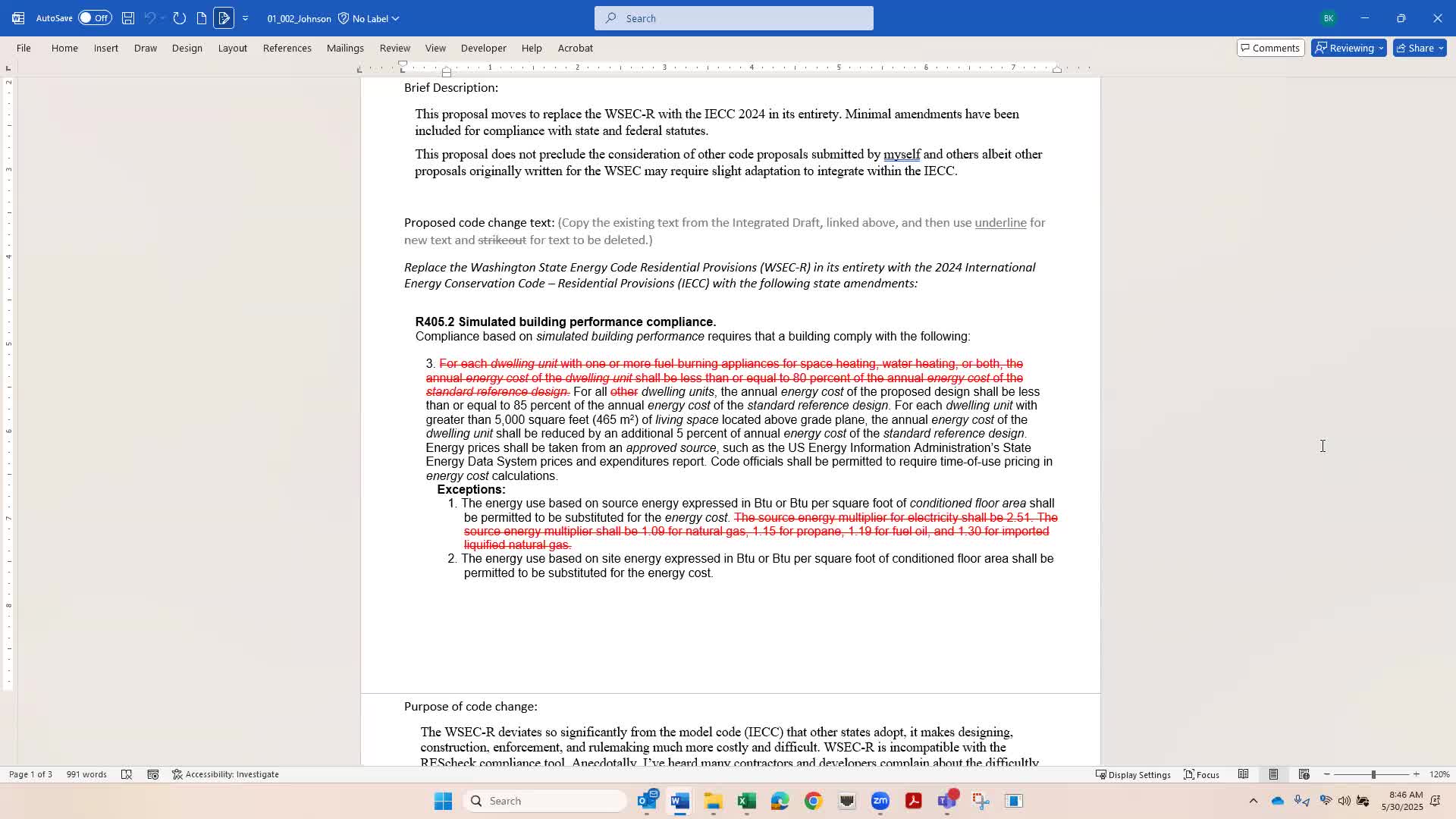Open the Layout tab
The height and width of the screenshot is (819, 1456).
pos(233,48)
